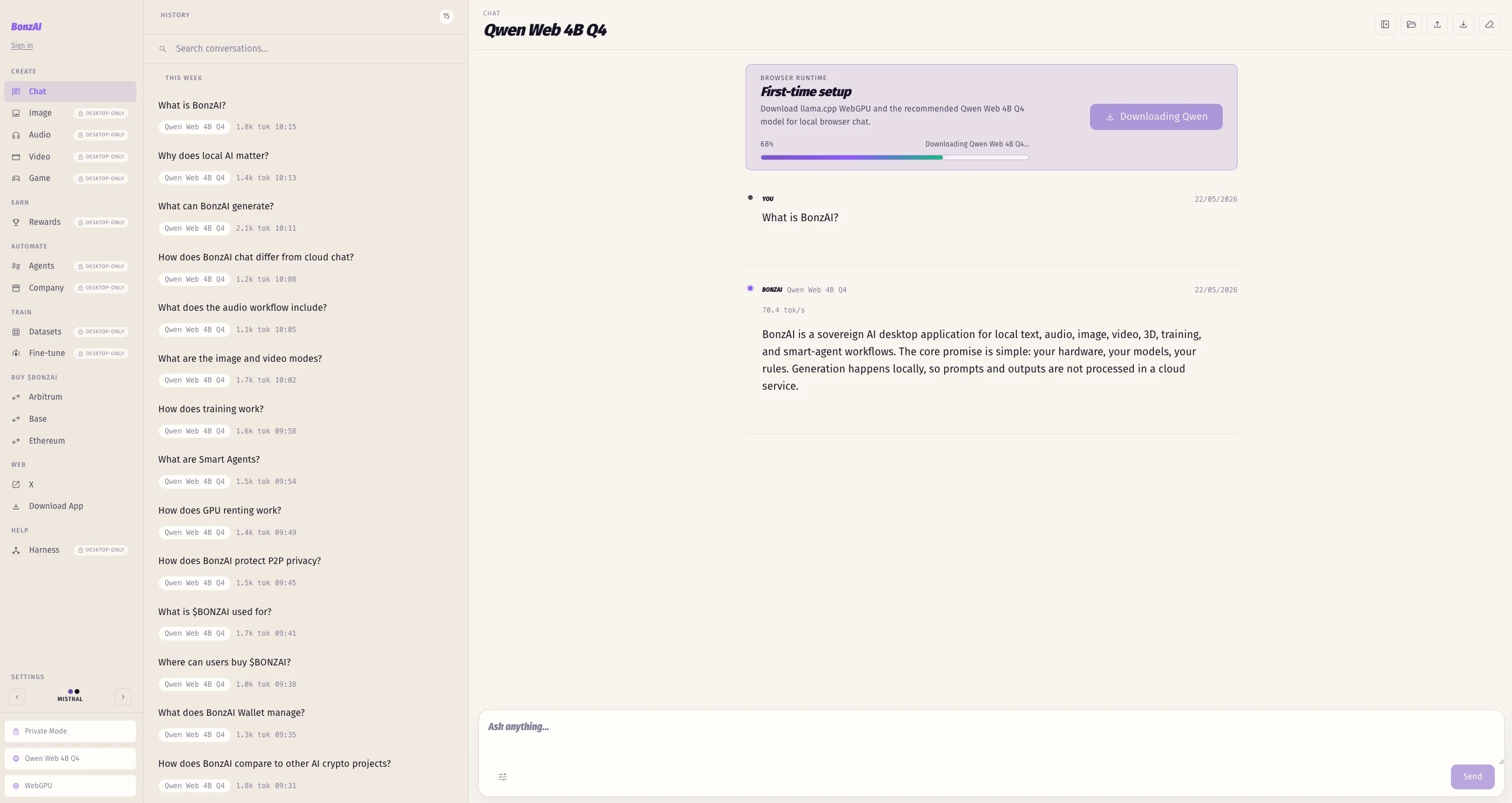This screenshot has width=1512, height=803.
Task: Switch to the previous theme with the left chevron
Action: pyautogui.click(x=17, y=697)
